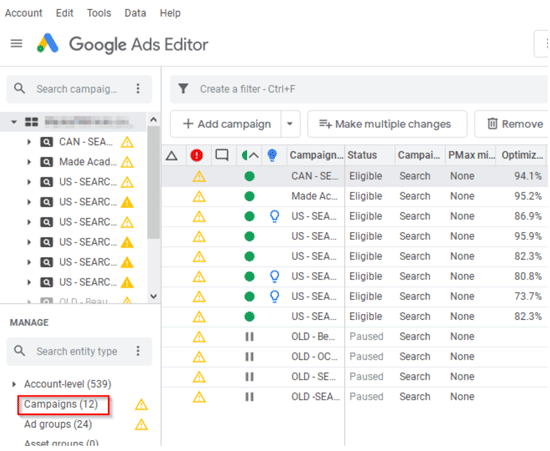Sort by recommendations lightbulb column header

(x=272, y=155)
